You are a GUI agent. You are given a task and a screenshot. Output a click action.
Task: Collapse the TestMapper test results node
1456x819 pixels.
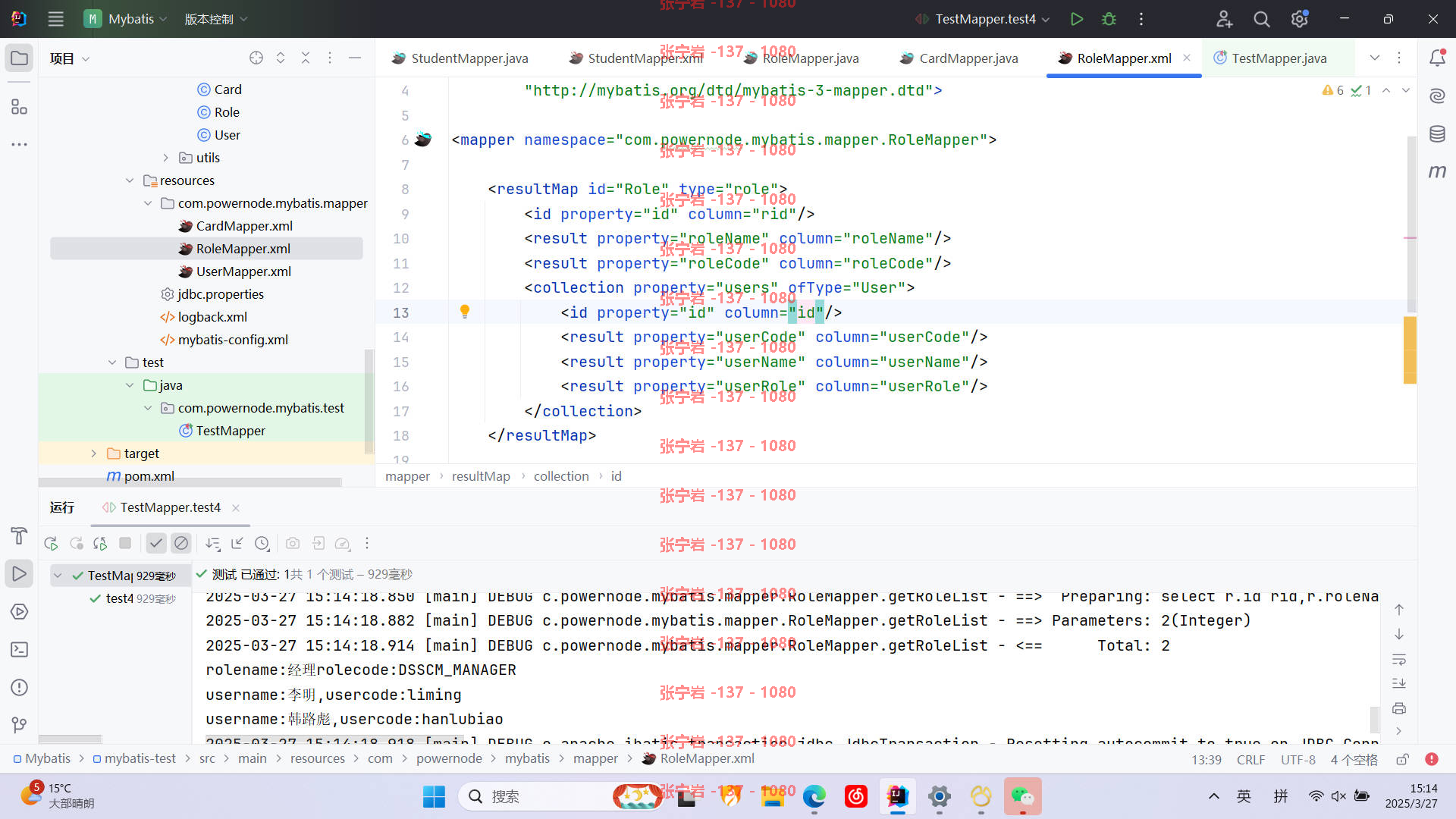click(x=58, y=576)
